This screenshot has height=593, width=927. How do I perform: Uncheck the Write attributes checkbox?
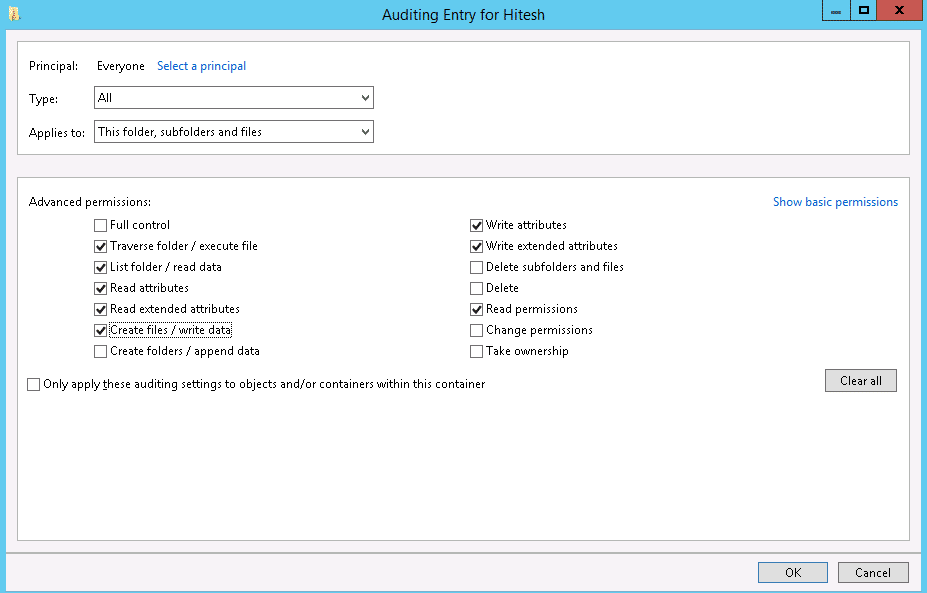[477, 225]
